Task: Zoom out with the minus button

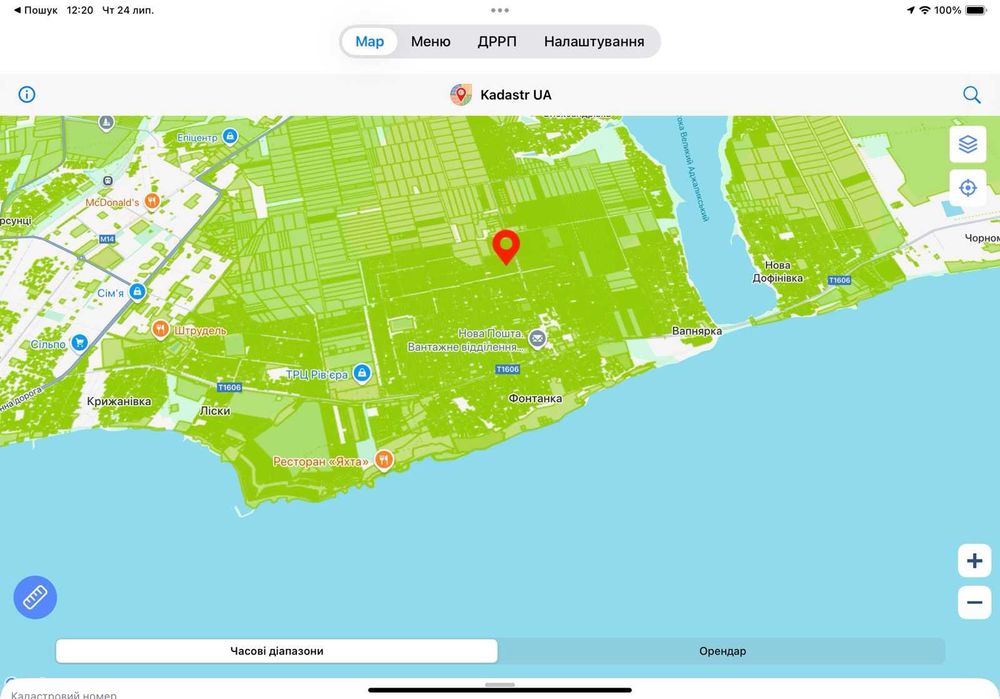Action: pos(974,602)
